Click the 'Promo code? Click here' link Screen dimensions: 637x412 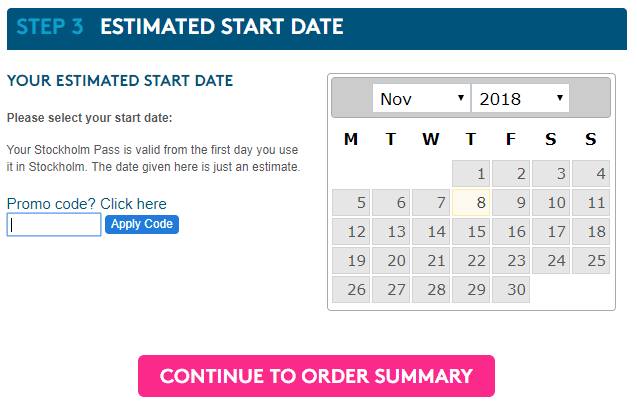(87, 204)
